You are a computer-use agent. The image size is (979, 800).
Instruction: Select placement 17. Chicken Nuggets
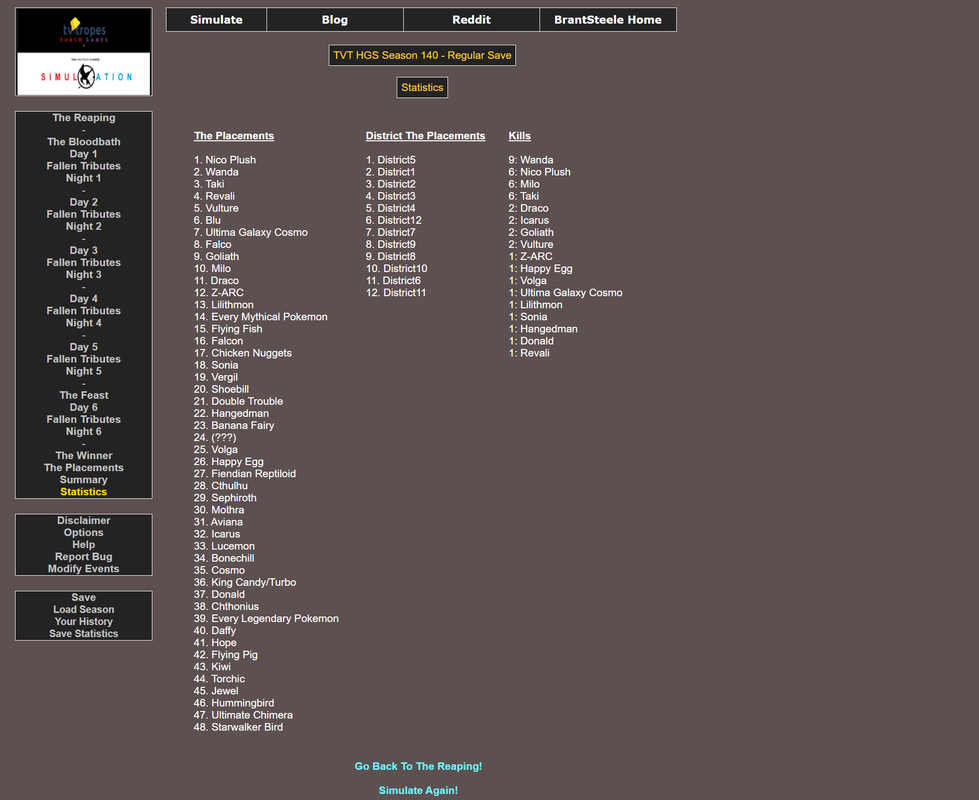[x=243, y=353]
